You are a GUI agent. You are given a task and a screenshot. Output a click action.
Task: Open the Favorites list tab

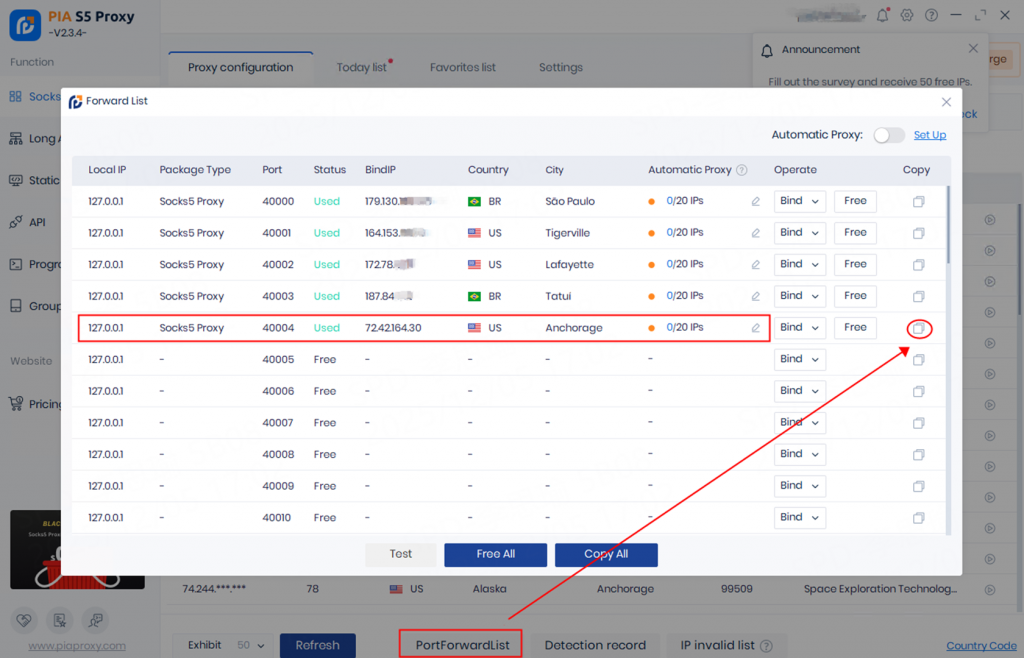[462, 68]
